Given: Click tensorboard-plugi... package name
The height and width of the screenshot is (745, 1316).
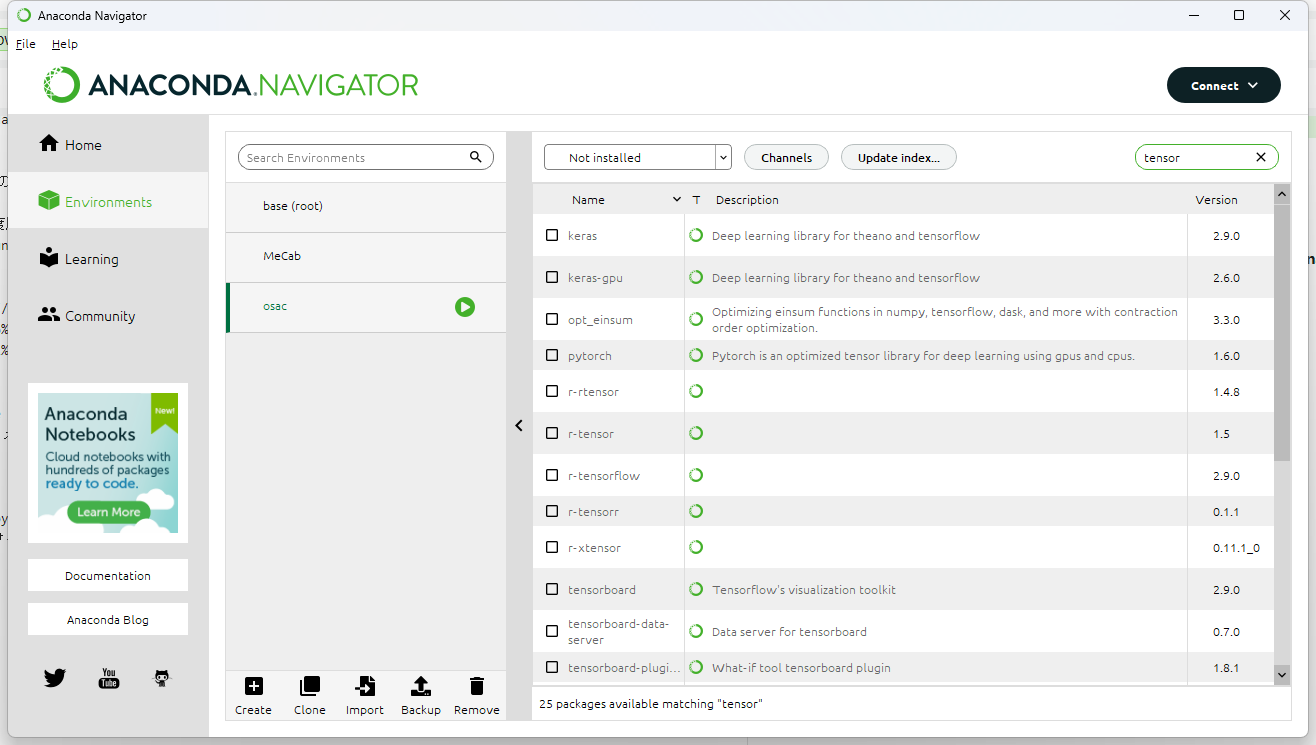Looking at the screenshot, I should point(624,667).
